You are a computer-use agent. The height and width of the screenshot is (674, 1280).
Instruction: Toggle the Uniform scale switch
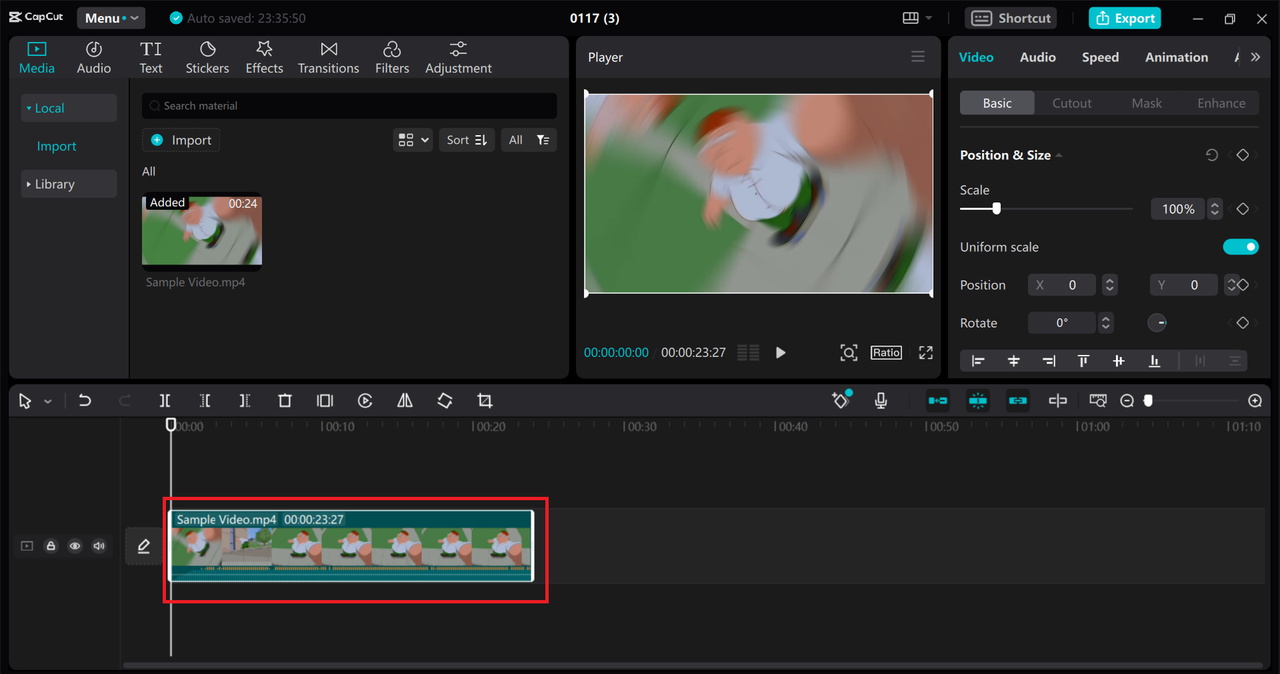[1241, 247]
